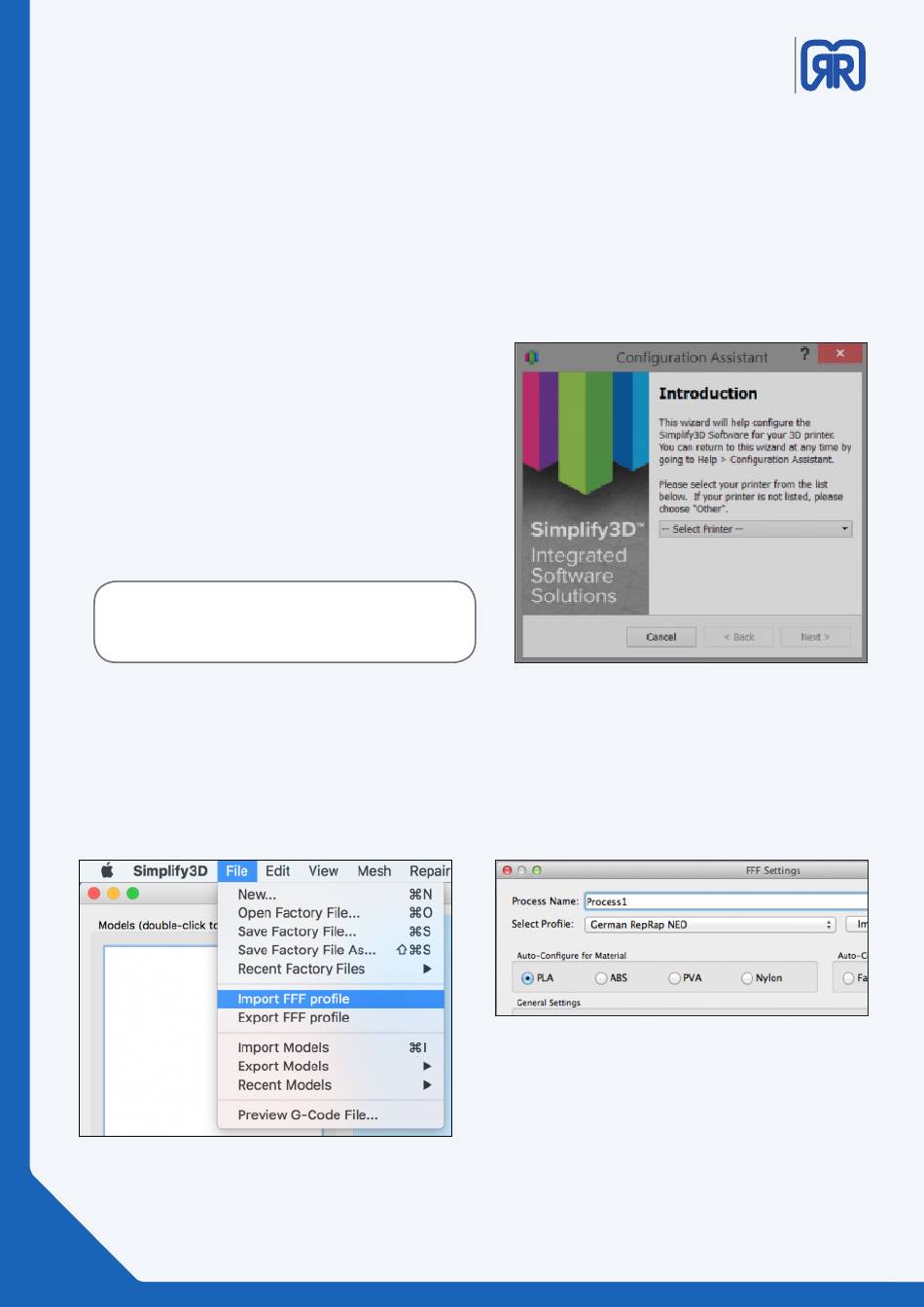Select Import Models menu entry

pos(331,1047)
